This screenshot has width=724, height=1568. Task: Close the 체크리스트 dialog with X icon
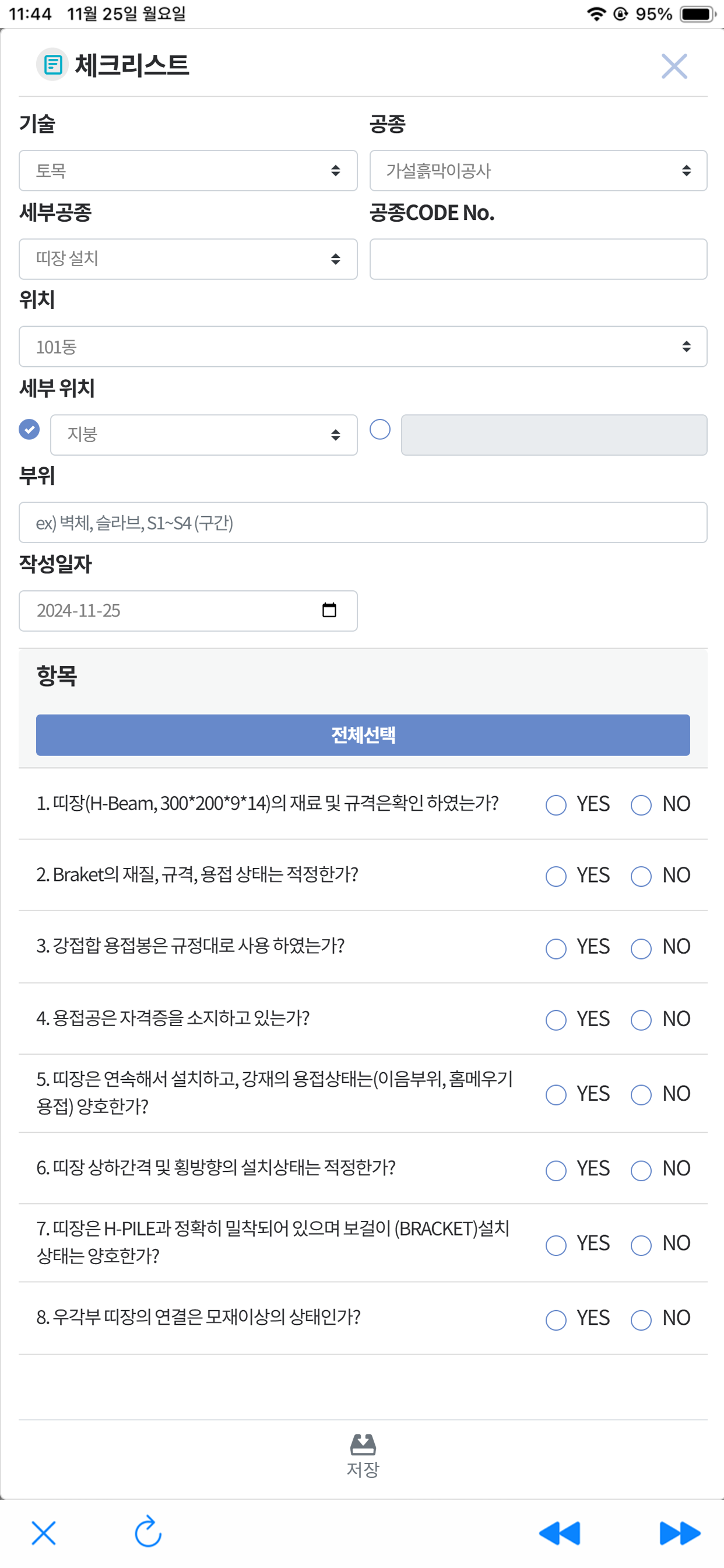coord(674,66)
